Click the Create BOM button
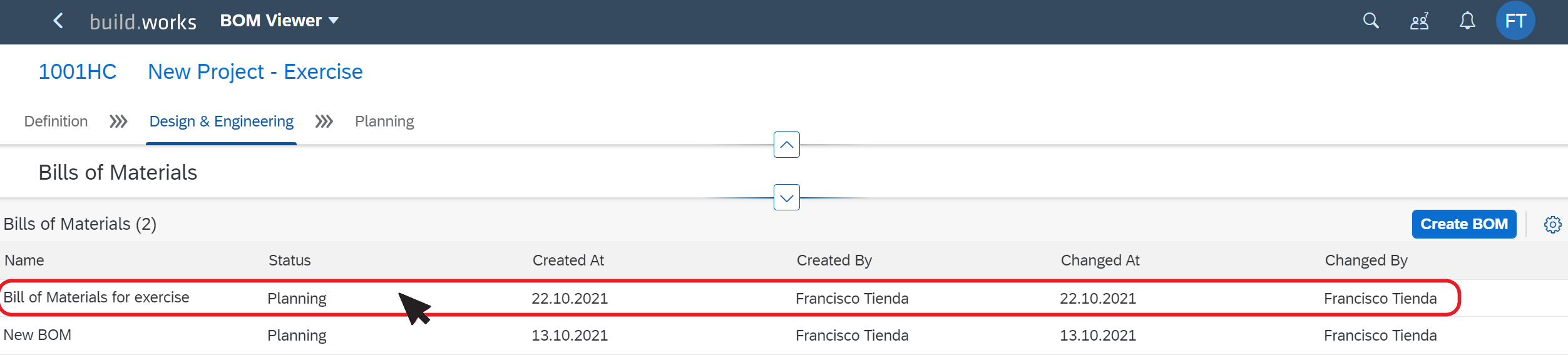The image size is (1568, 355). 1463,224
